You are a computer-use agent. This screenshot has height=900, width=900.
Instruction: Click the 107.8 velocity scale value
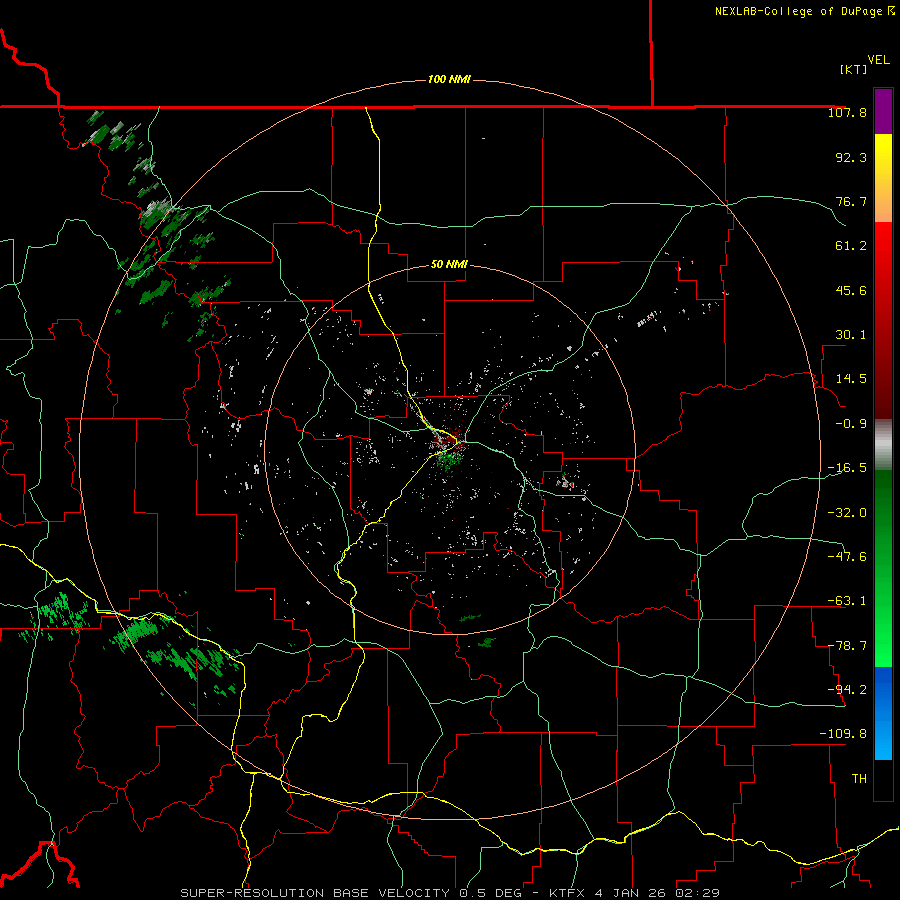click(x=847, y=112)
